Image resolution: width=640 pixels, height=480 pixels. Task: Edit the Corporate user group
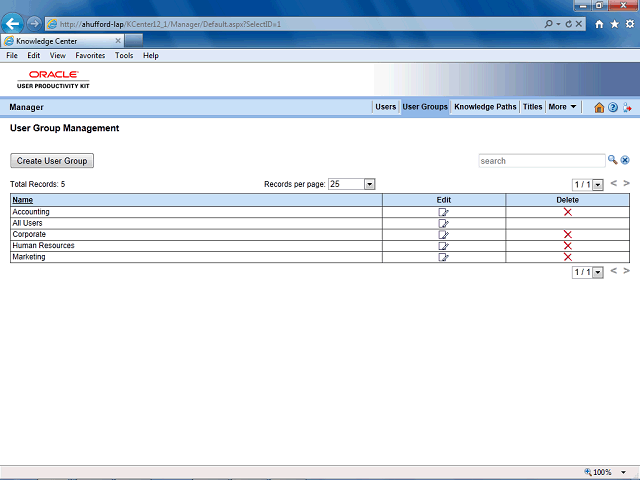point(443,234)
